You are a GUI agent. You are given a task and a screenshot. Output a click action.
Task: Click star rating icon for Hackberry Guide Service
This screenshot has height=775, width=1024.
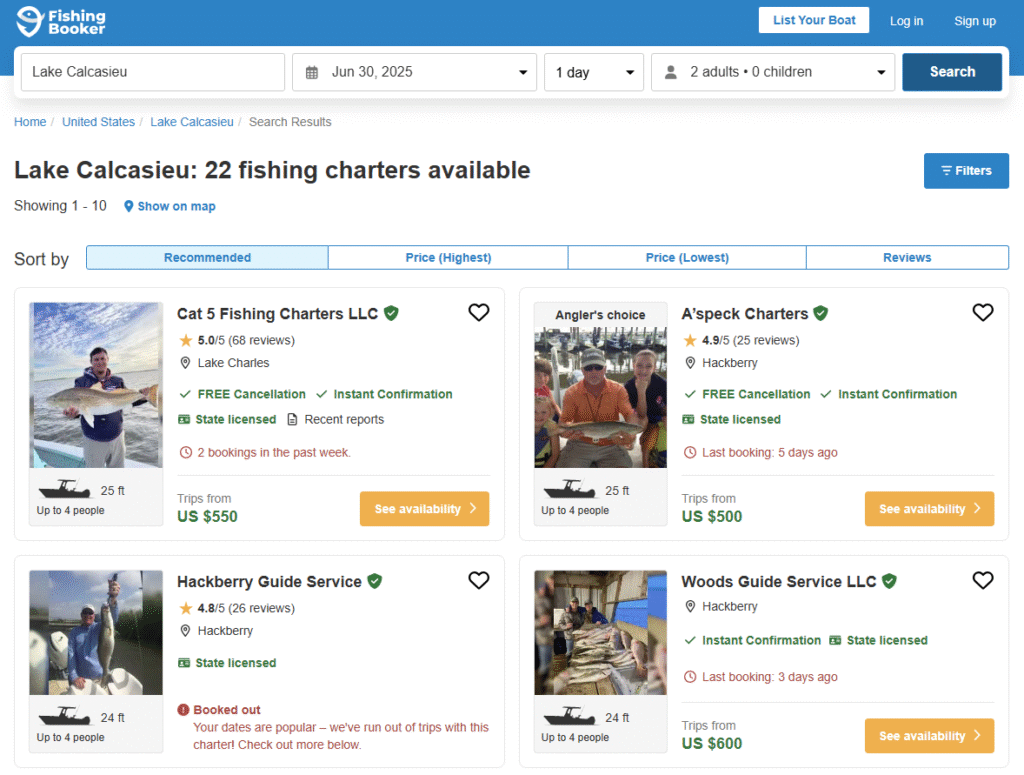coord(186,608)
